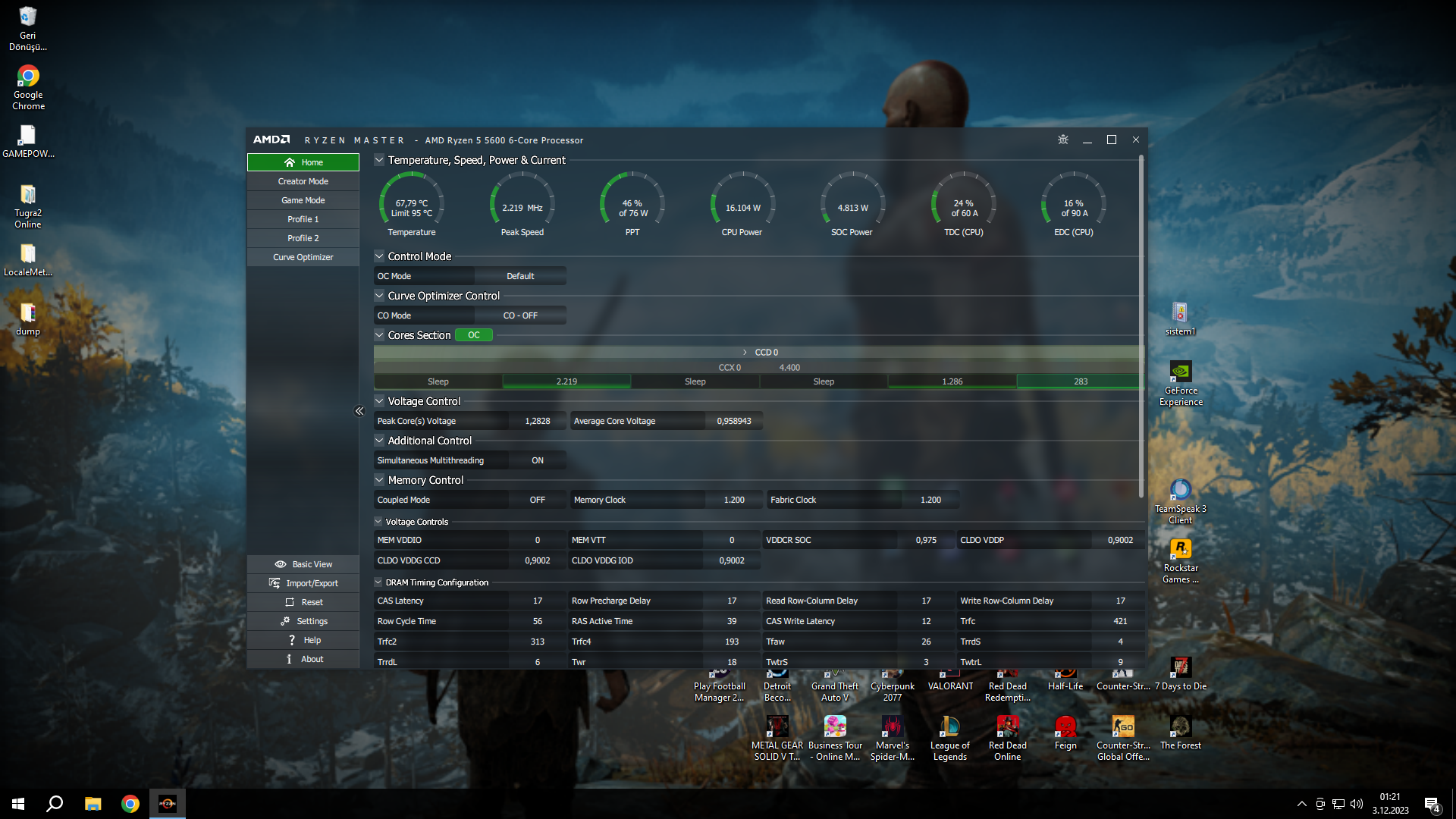Open Settings gear in sidebar
1456x819 pixels.
285,621
